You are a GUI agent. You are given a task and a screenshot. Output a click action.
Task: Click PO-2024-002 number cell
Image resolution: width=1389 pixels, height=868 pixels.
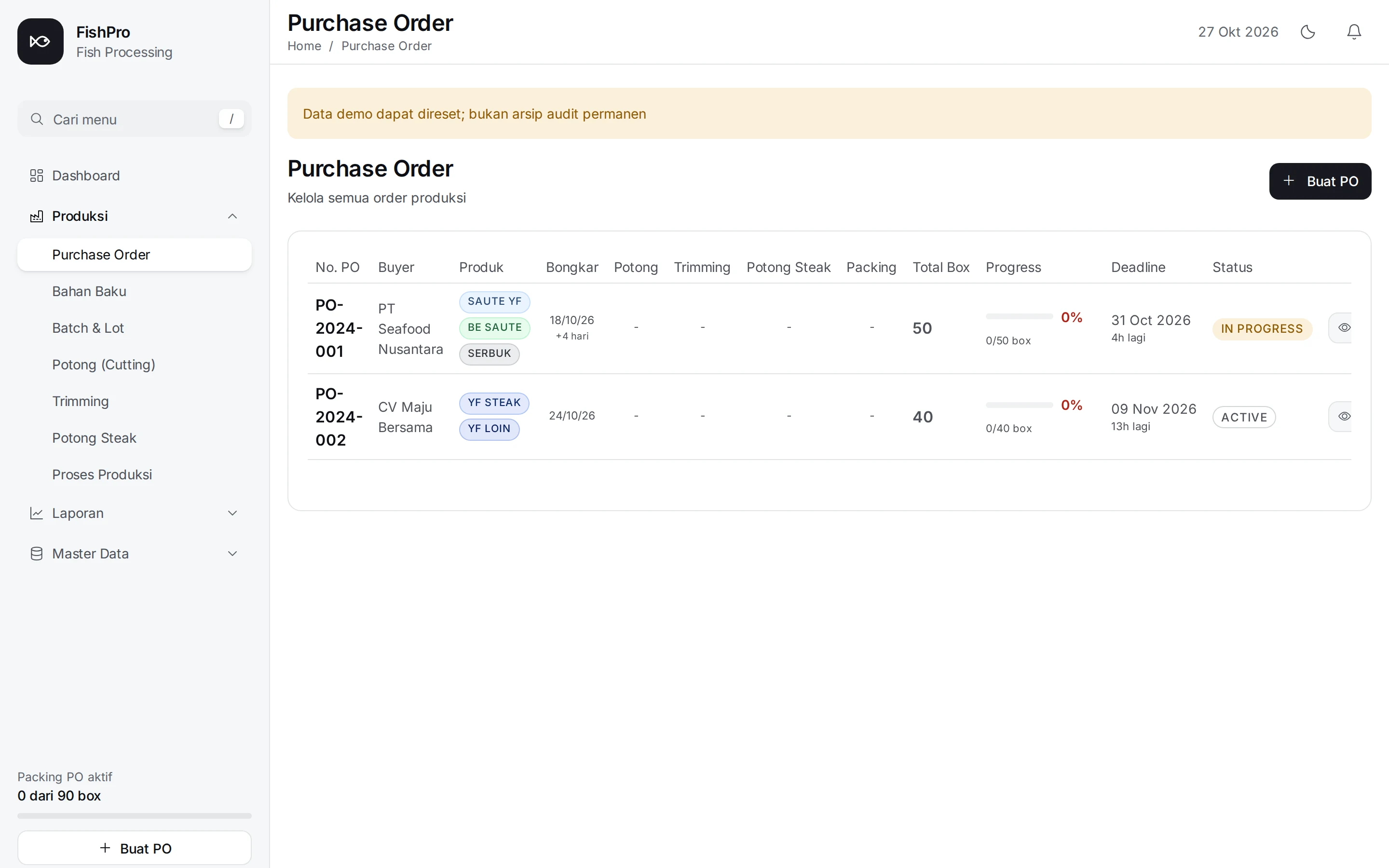pyautogui.click(x=339, y=417)
